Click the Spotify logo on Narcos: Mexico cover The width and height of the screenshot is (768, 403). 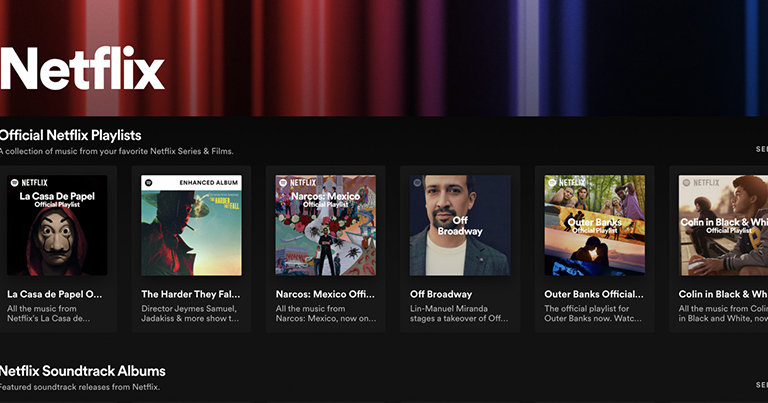(x=283, y=183)
